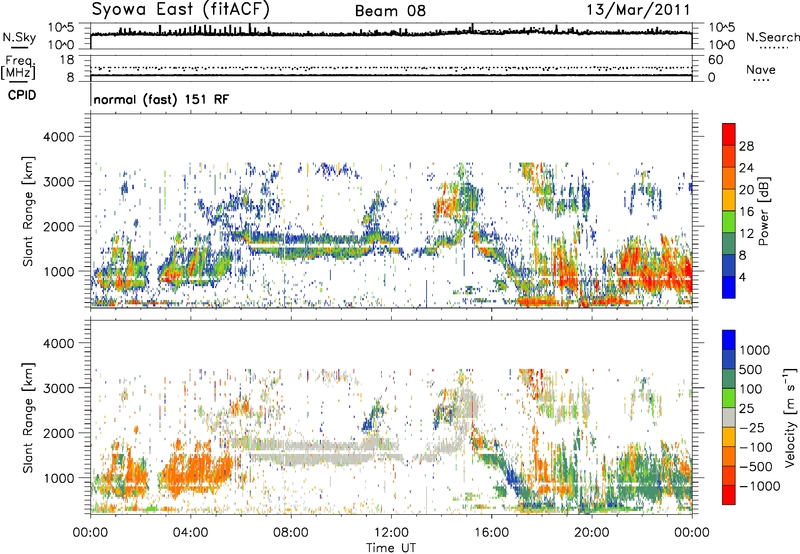Pick the red bottom segment of the Velocity color bar

coord(729,495)
